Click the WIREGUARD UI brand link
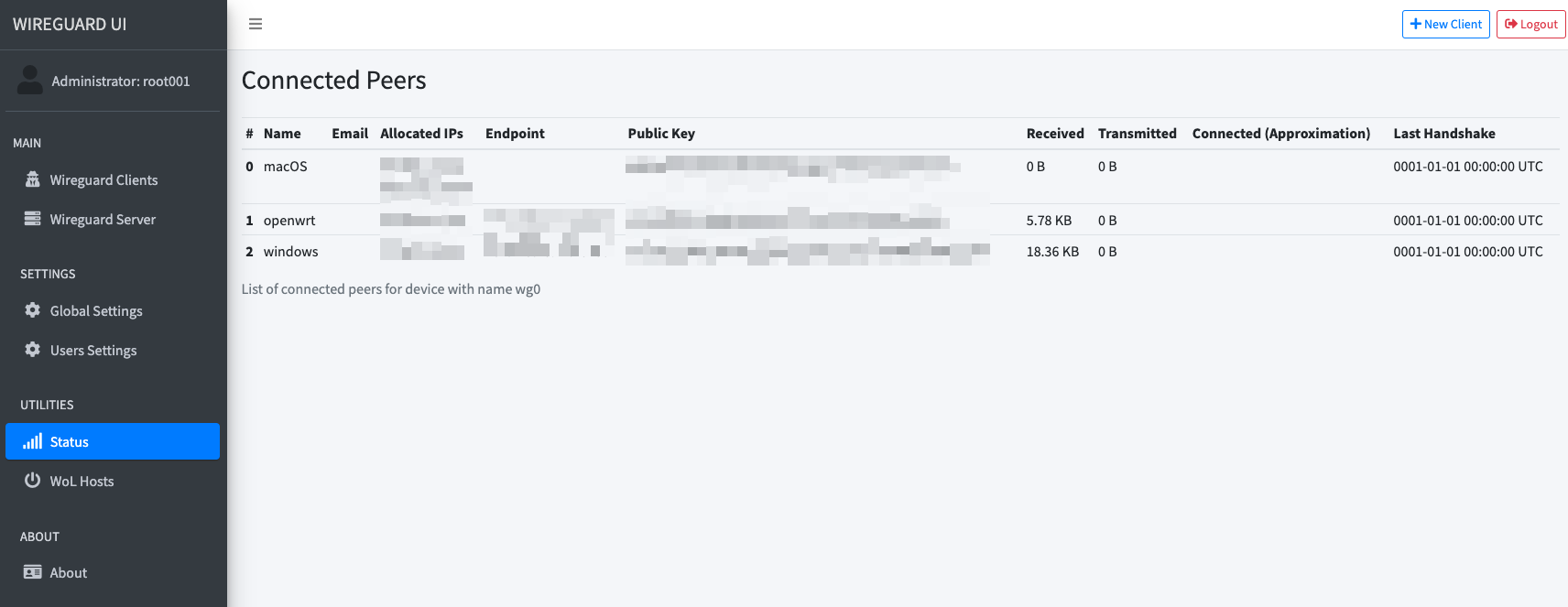 (70, 25)
